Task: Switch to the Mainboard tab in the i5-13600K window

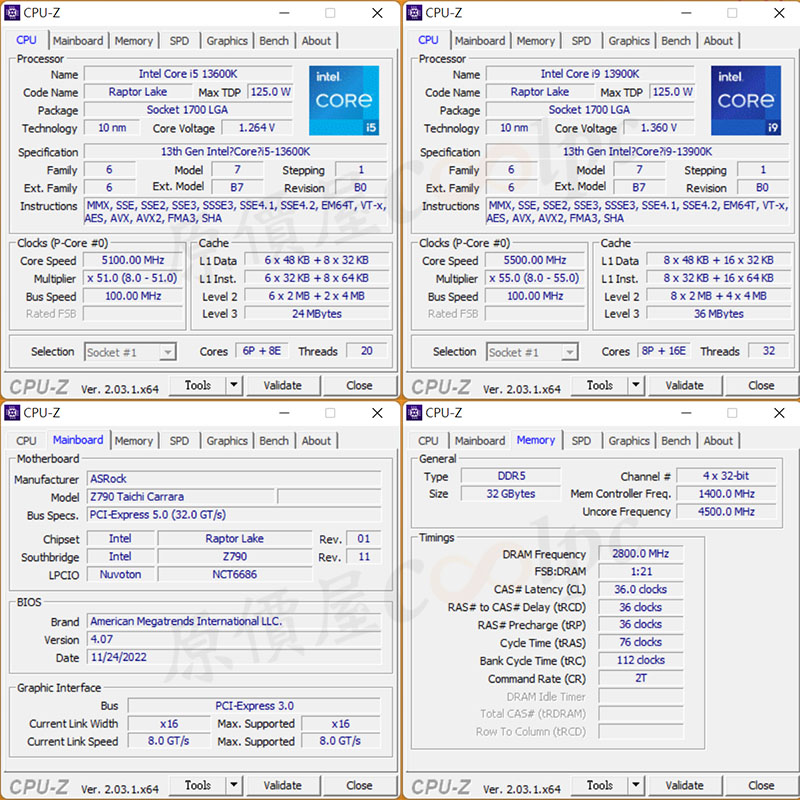Action: coord(78,41)
